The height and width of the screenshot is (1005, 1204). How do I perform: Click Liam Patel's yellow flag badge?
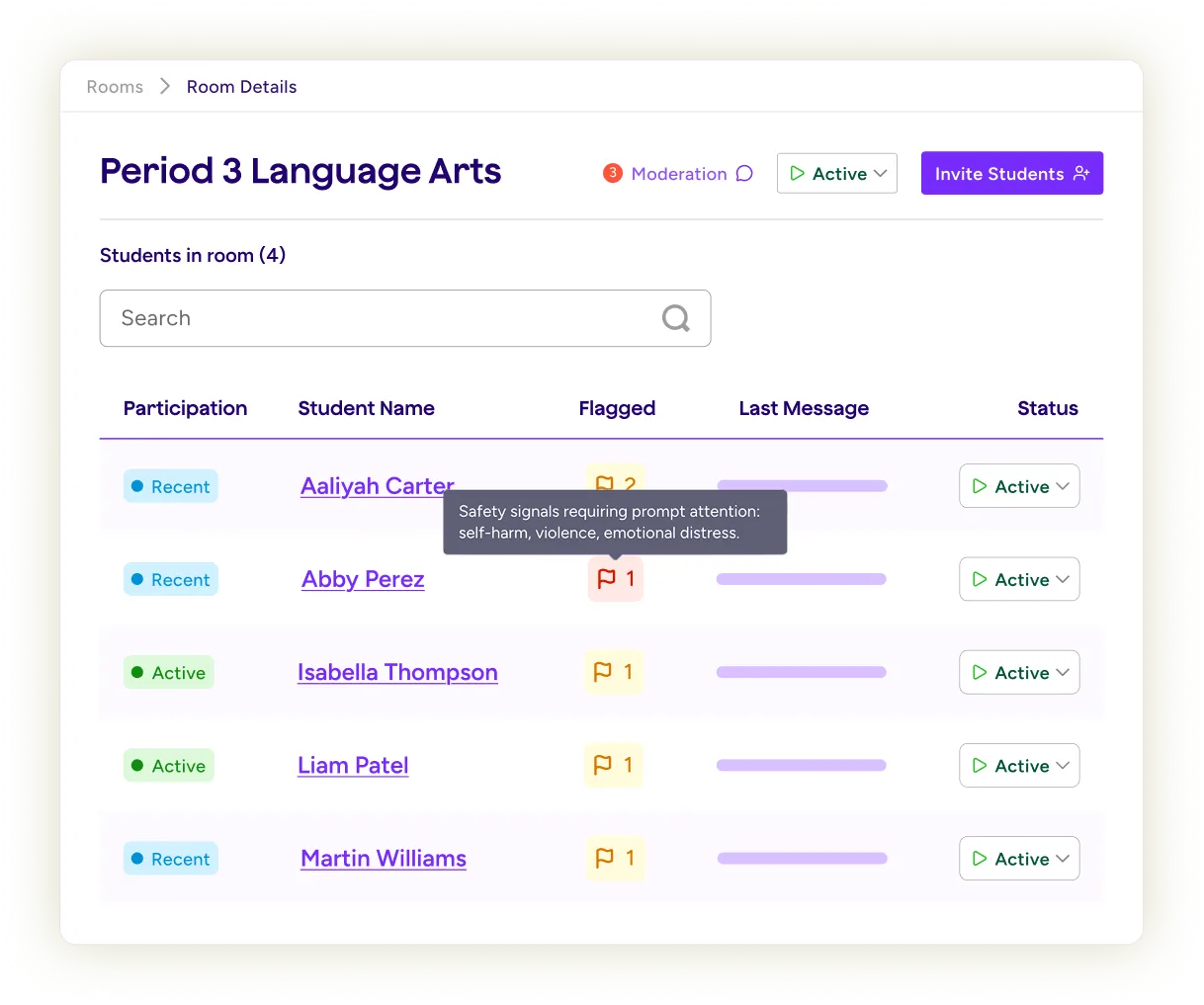click(x=614, y=765)
